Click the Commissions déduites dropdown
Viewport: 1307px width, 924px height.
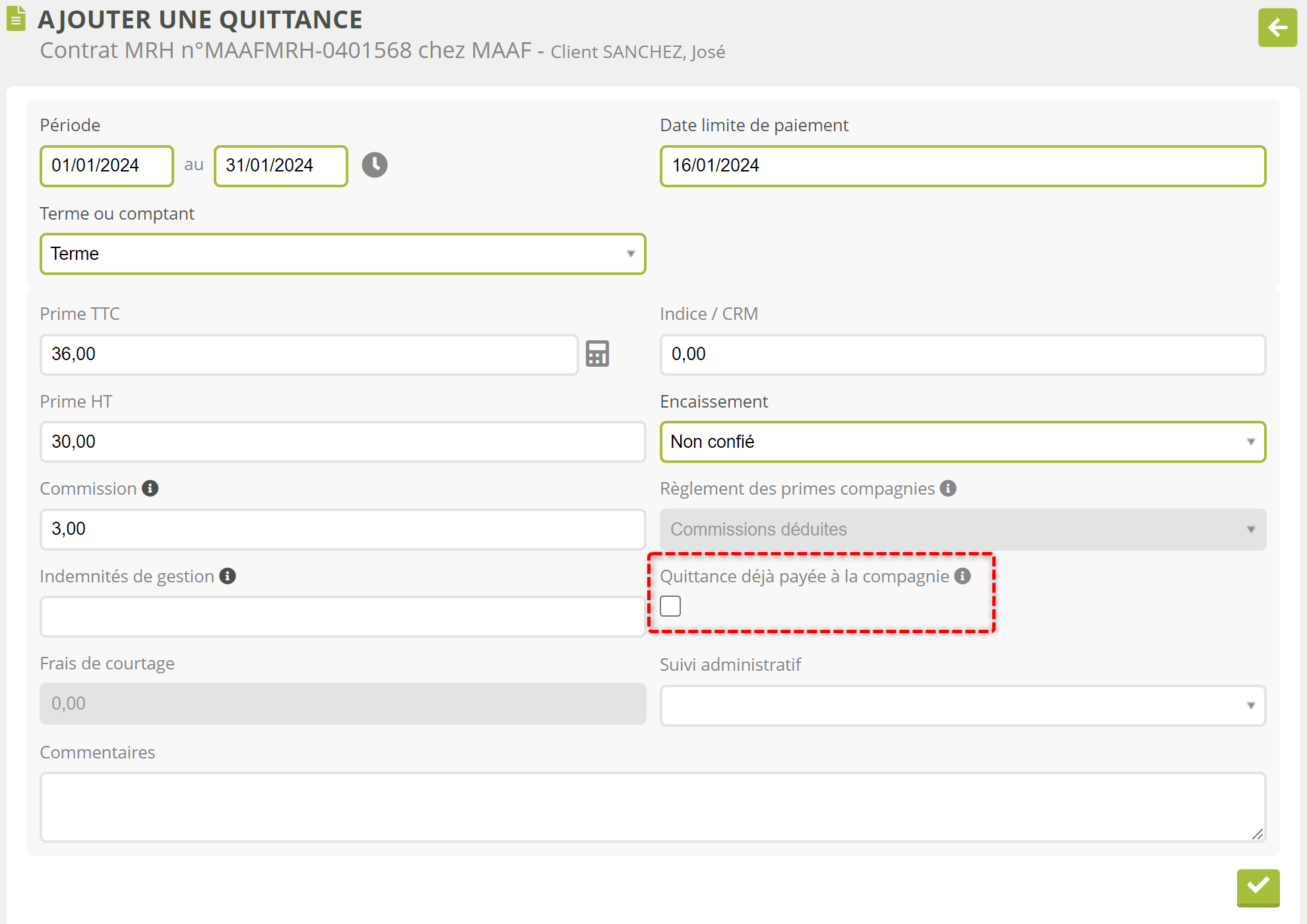[x=962, y=530]
